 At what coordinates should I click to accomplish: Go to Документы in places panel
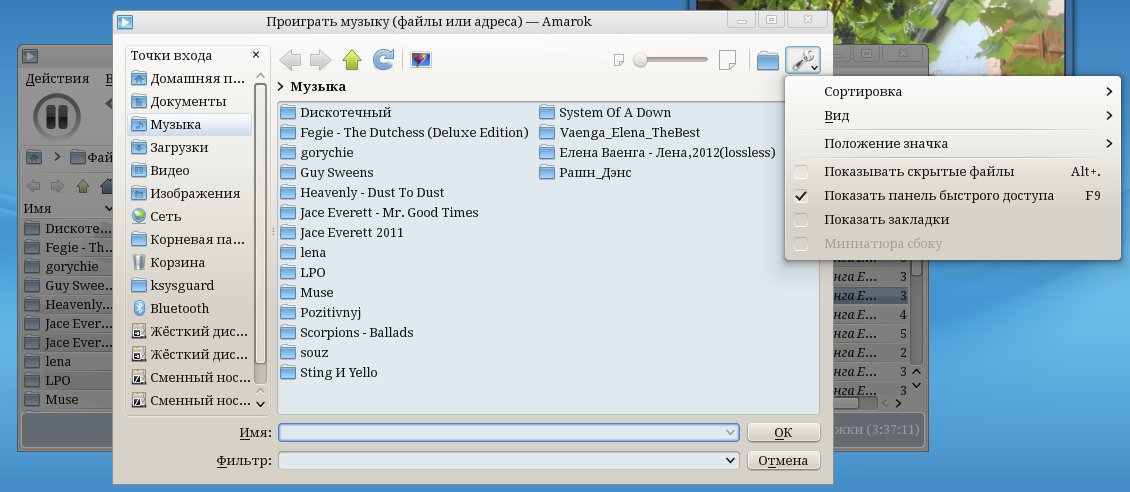(x=190, y=102)
